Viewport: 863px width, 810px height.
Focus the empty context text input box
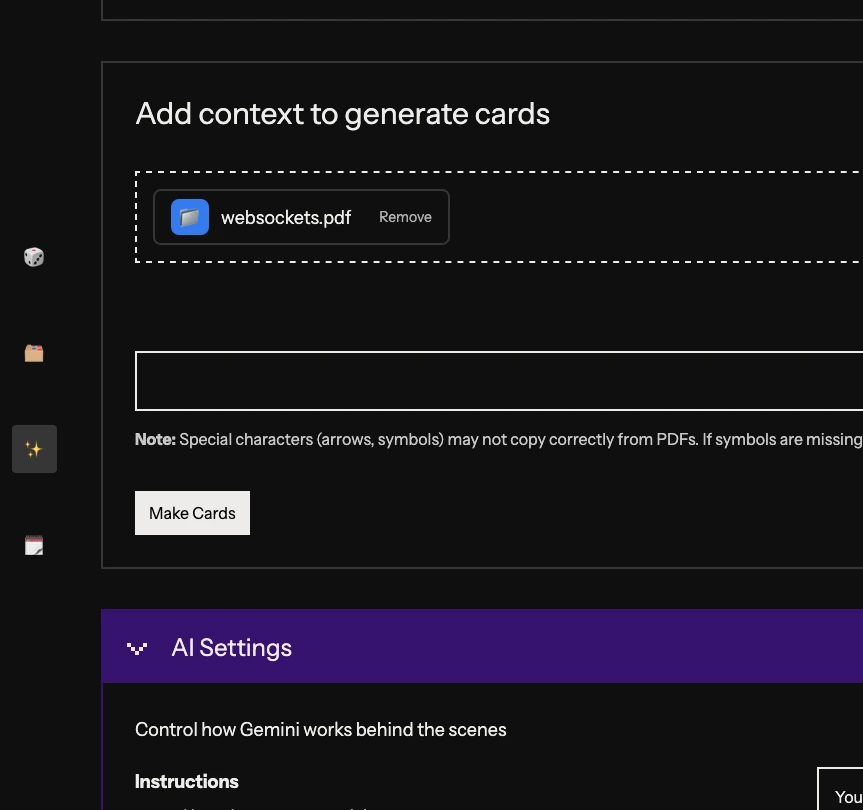pyautogui.click(x=498, y=381)
